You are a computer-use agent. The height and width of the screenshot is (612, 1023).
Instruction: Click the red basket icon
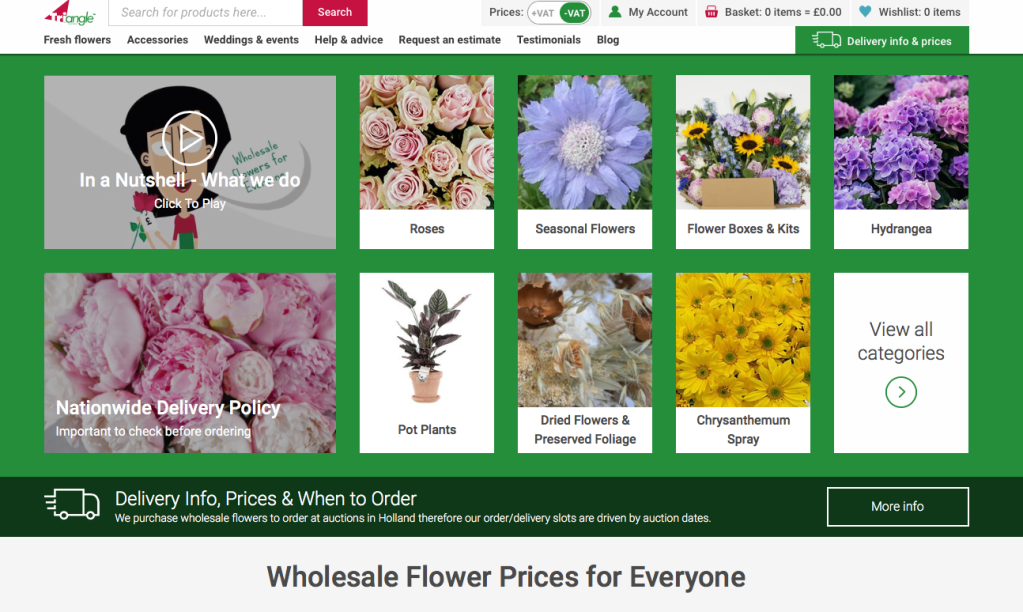pos(712,12)
